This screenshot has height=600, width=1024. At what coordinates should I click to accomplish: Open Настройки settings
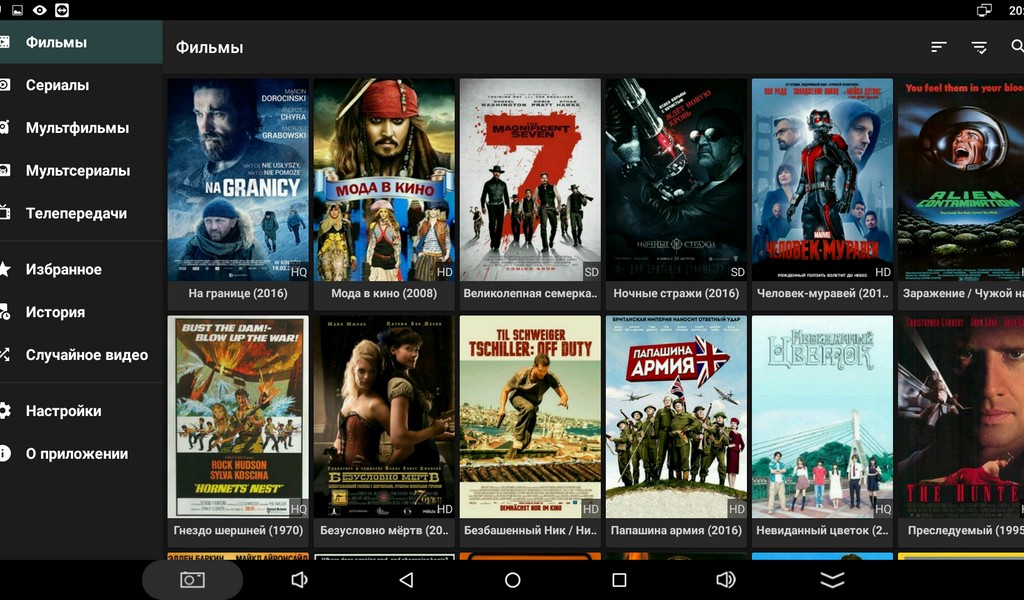tap(63, 411)
